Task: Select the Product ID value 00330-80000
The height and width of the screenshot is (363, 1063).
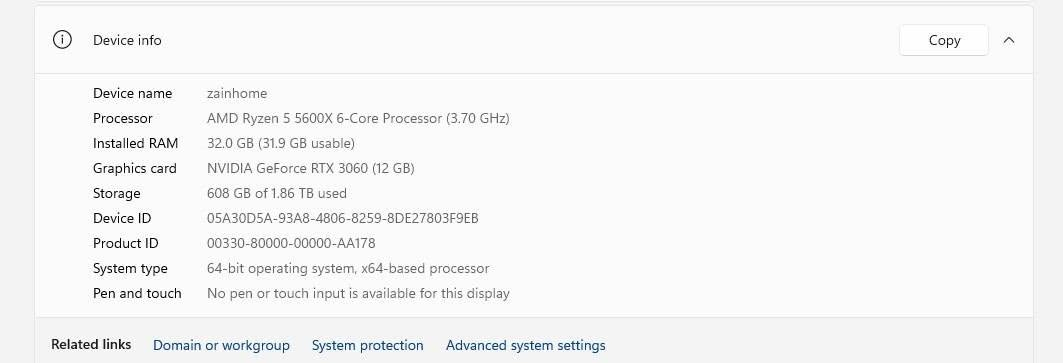Action: 291,243
